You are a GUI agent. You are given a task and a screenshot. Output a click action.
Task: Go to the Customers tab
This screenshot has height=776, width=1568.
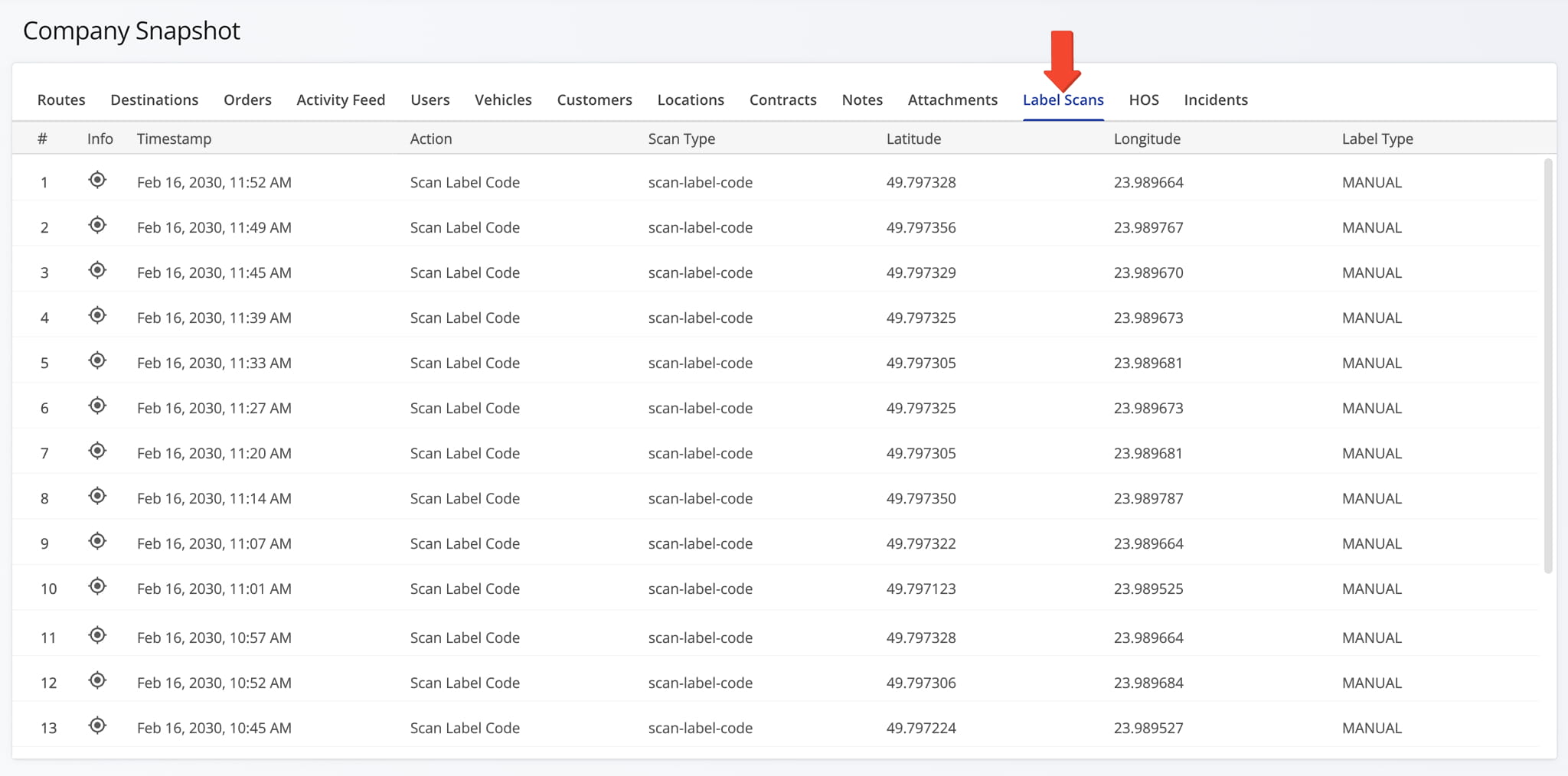click(595, 99)
